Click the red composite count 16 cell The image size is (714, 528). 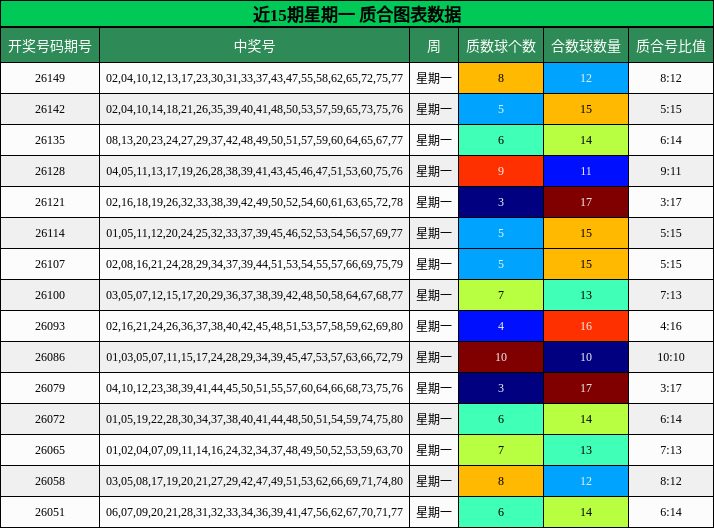click(x=586, y=325)
